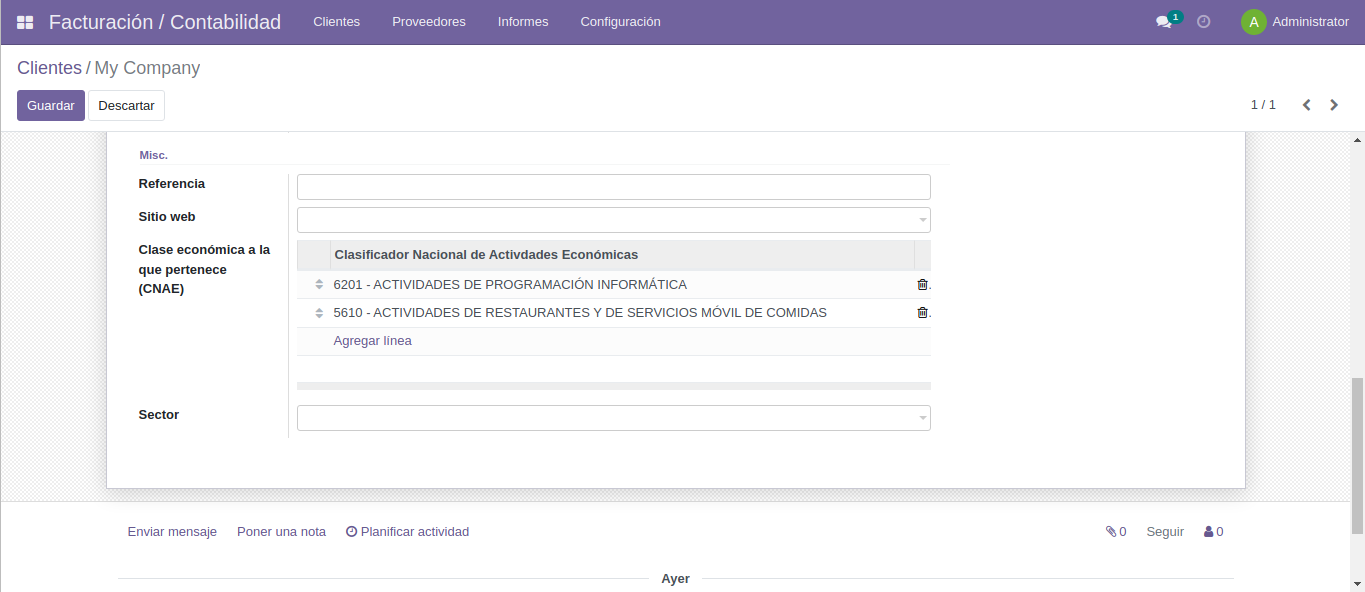Click the Referencia input field
The image size is (1365, 592).
[613, 186]
